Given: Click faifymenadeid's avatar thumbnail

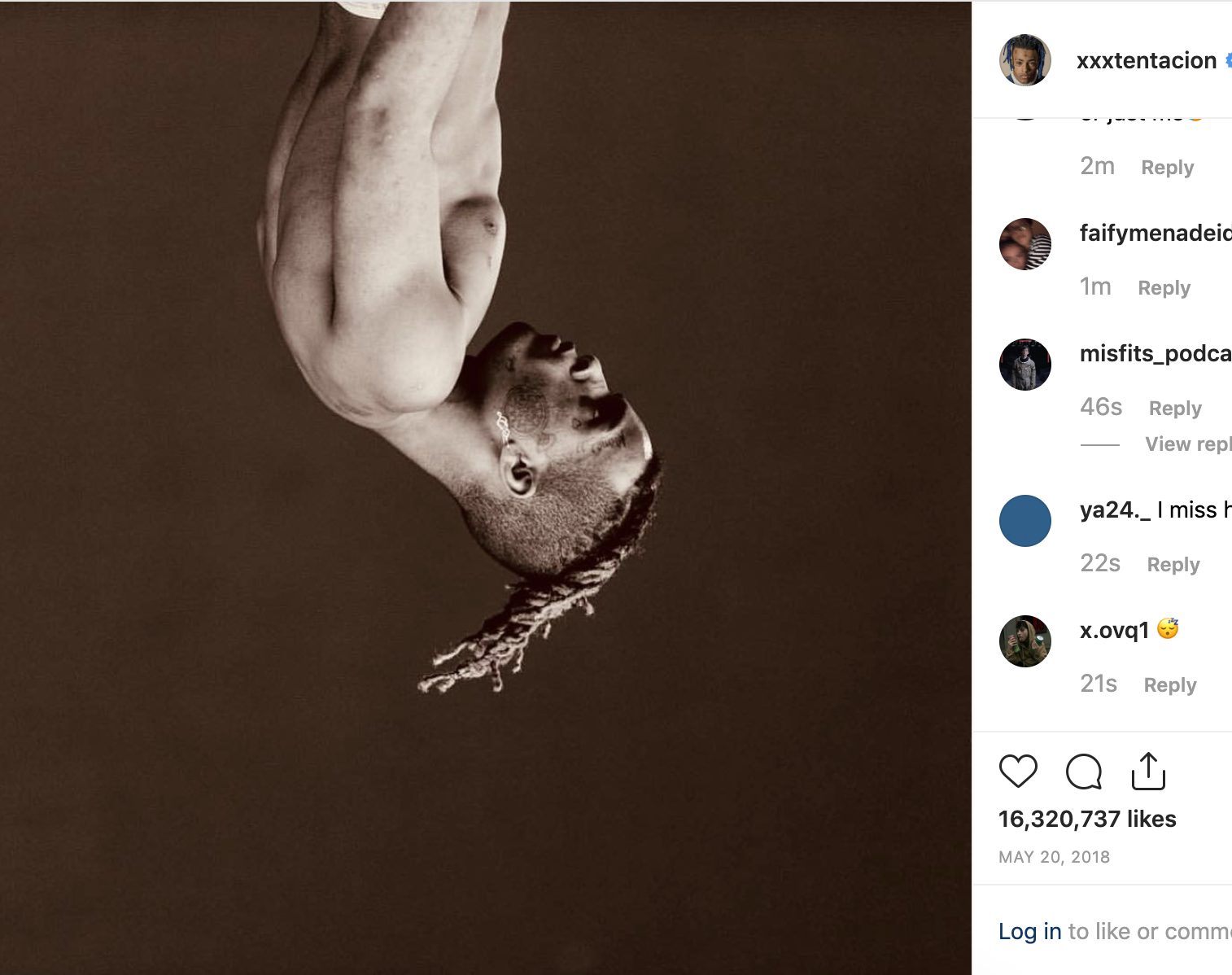Looking at the screenshot, I should pyautogui.click(x=1024, y=244).
